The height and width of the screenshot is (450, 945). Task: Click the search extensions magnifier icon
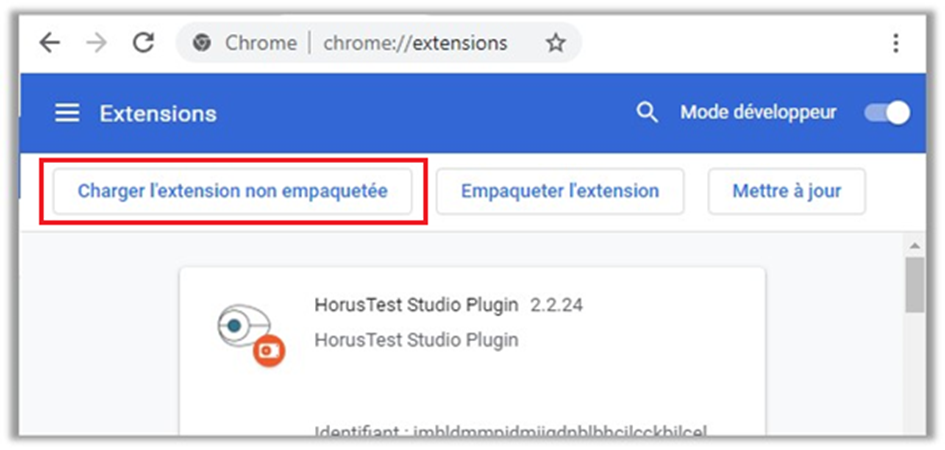(647, 113)
